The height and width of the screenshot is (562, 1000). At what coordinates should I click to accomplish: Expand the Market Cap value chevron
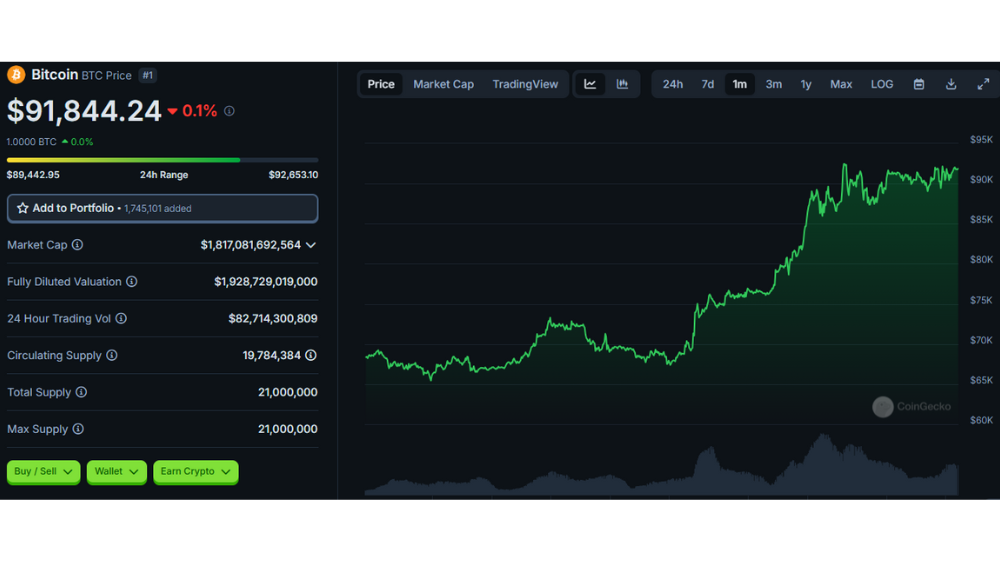tap(311, 245)
